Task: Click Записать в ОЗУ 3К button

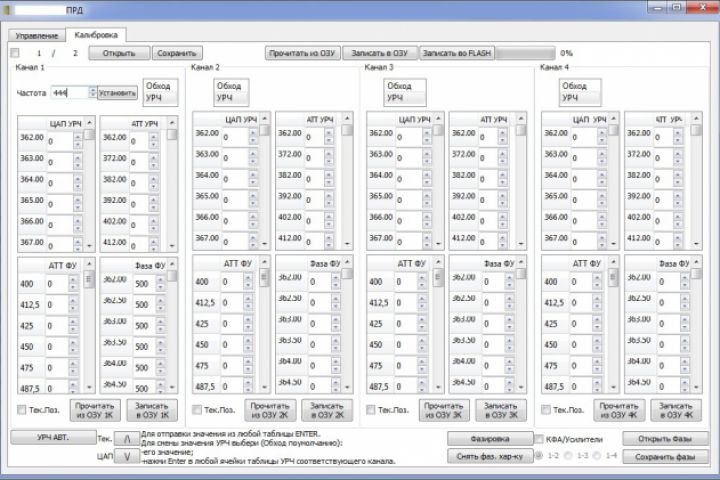Action: [501, 410]
